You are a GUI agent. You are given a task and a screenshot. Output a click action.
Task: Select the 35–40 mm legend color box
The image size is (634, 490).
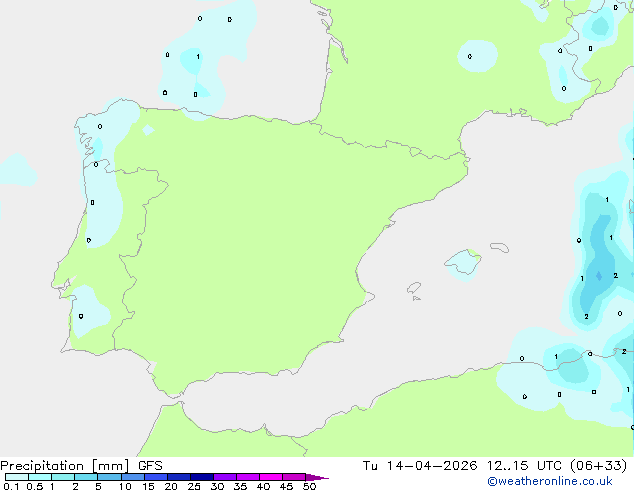(247, 477)
